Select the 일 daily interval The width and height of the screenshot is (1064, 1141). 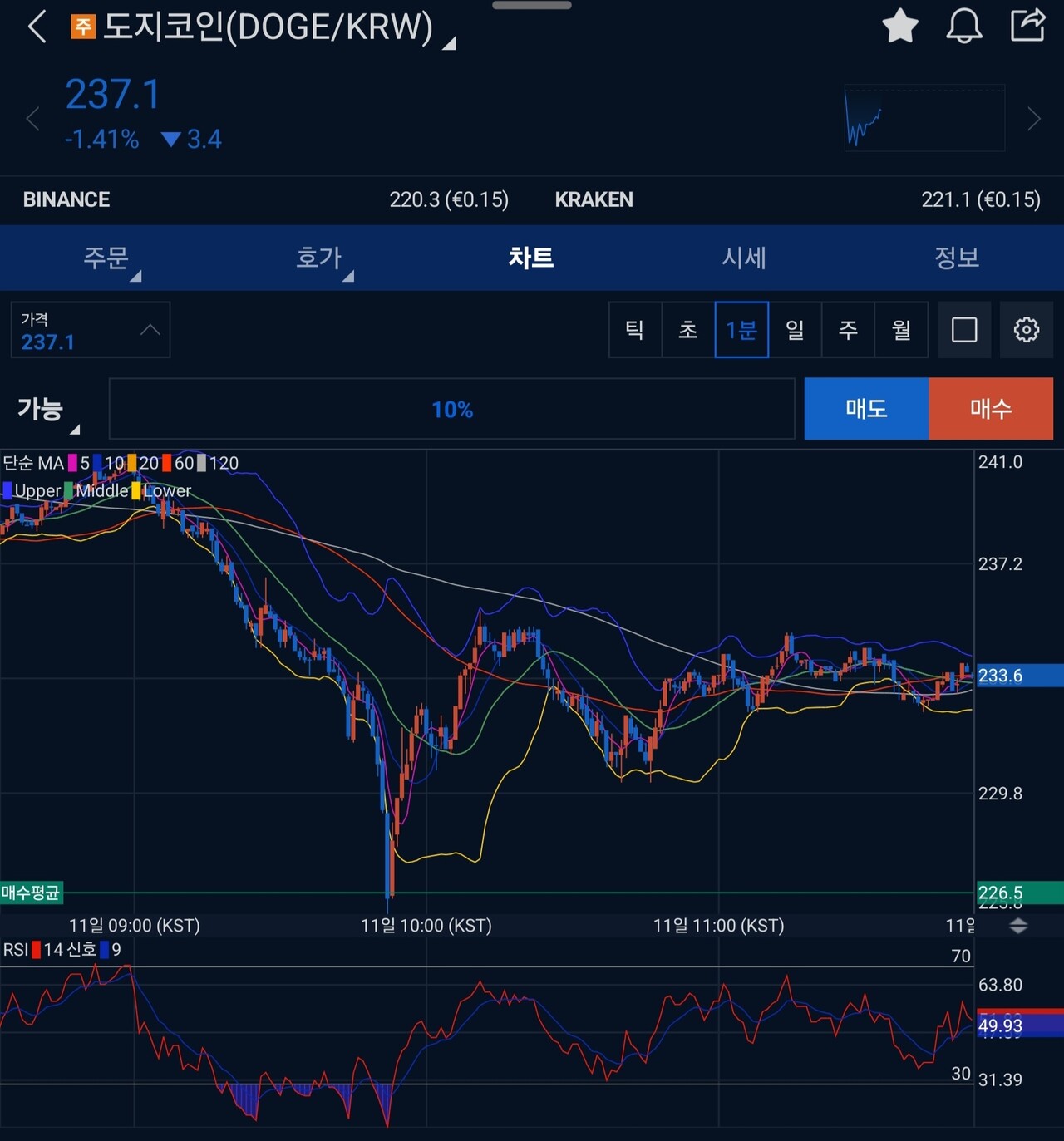(x=795, y=330)
